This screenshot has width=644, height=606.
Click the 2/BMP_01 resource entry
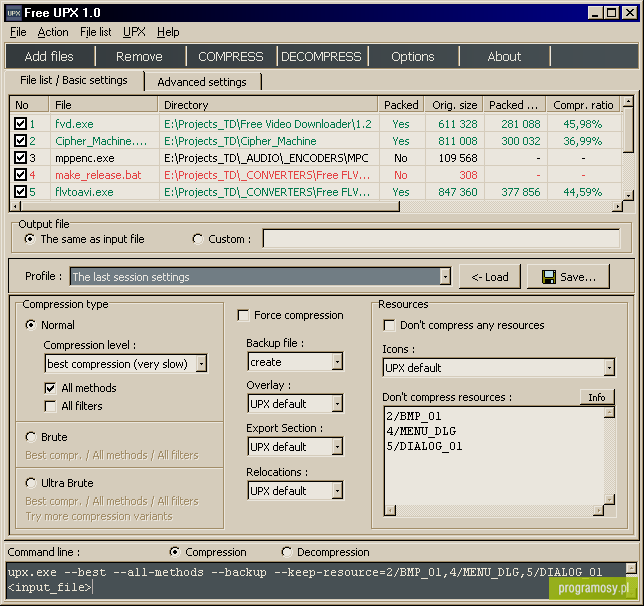point(414,416)
